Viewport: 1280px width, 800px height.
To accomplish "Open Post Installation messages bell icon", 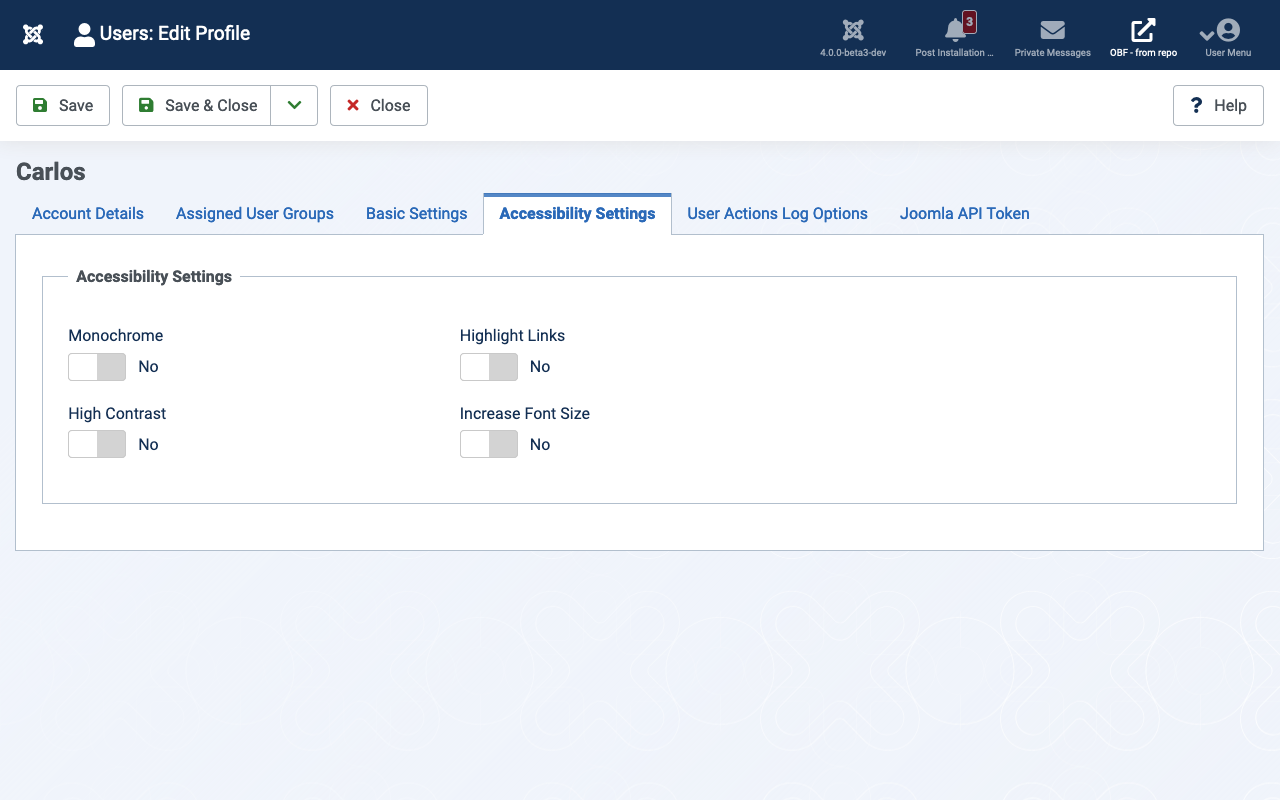I will [955, 32].
